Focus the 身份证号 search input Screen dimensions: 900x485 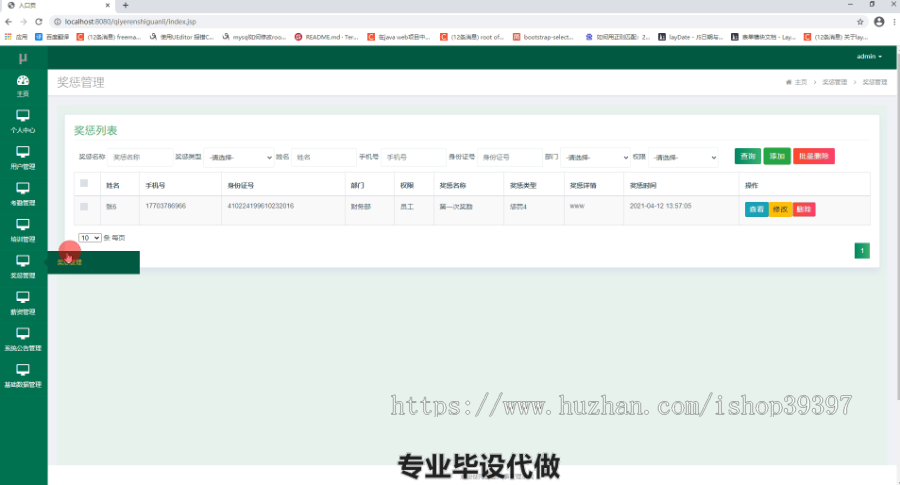click(x=510, y=157)
